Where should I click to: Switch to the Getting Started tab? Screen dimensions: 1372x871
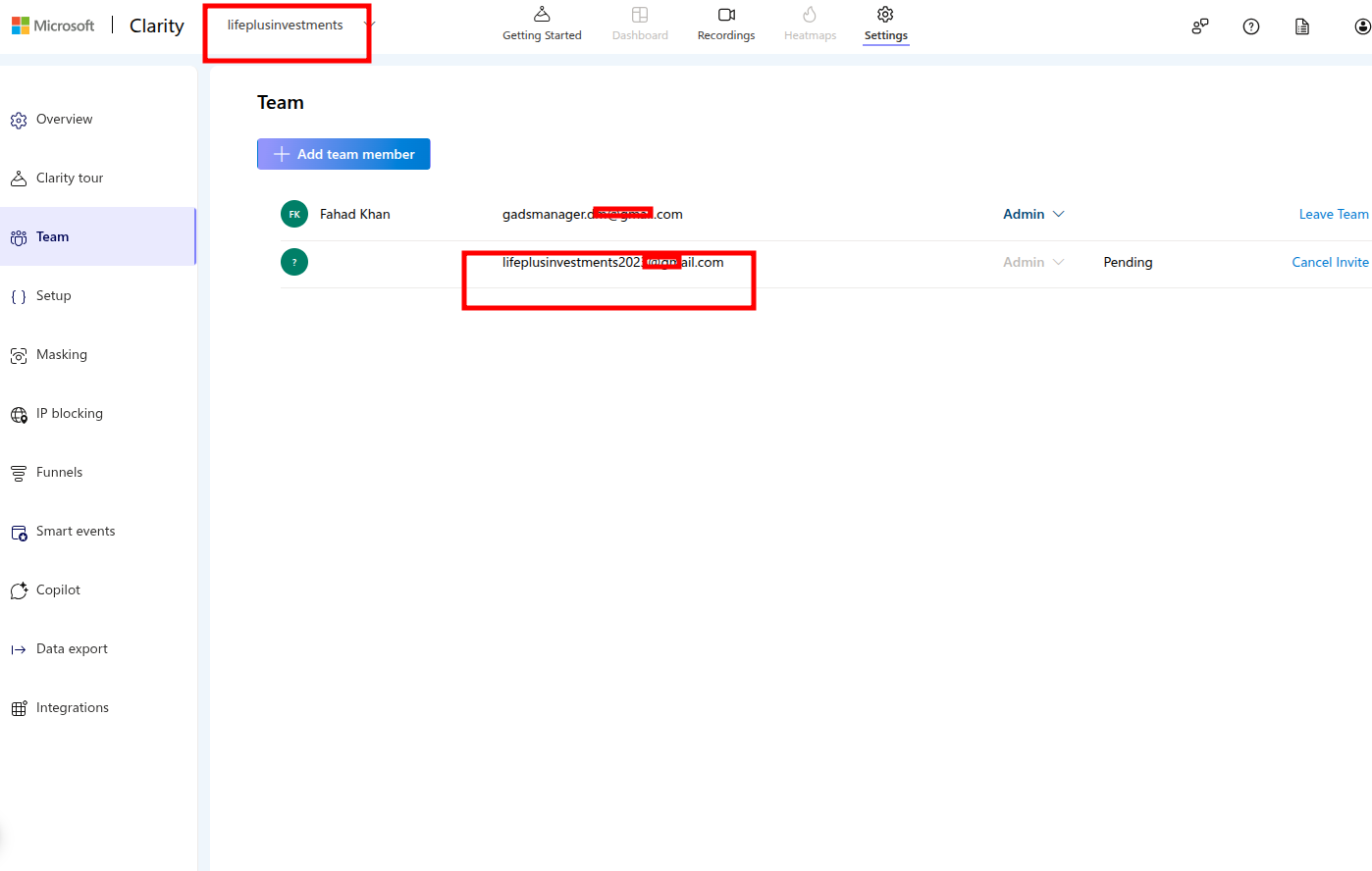pyautogui.click(x=542, y=25)
